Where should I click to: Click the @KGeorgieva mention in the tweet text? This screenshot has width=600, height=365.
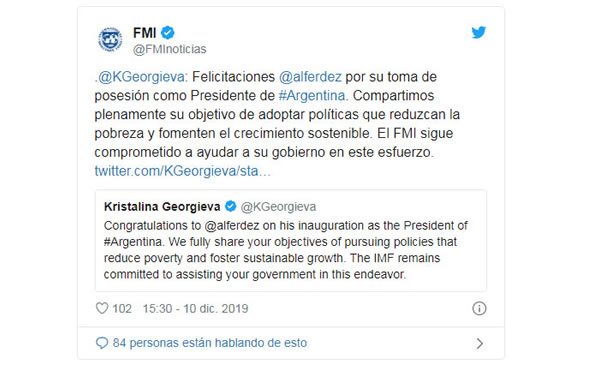click(x=141, y=77)
